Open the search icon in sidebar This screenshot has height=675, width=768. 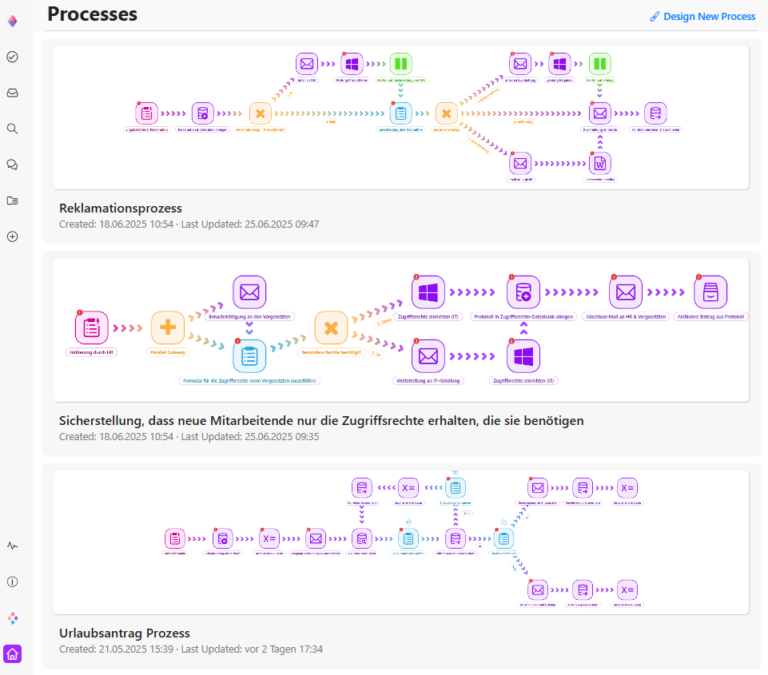(x=12, y=129)
